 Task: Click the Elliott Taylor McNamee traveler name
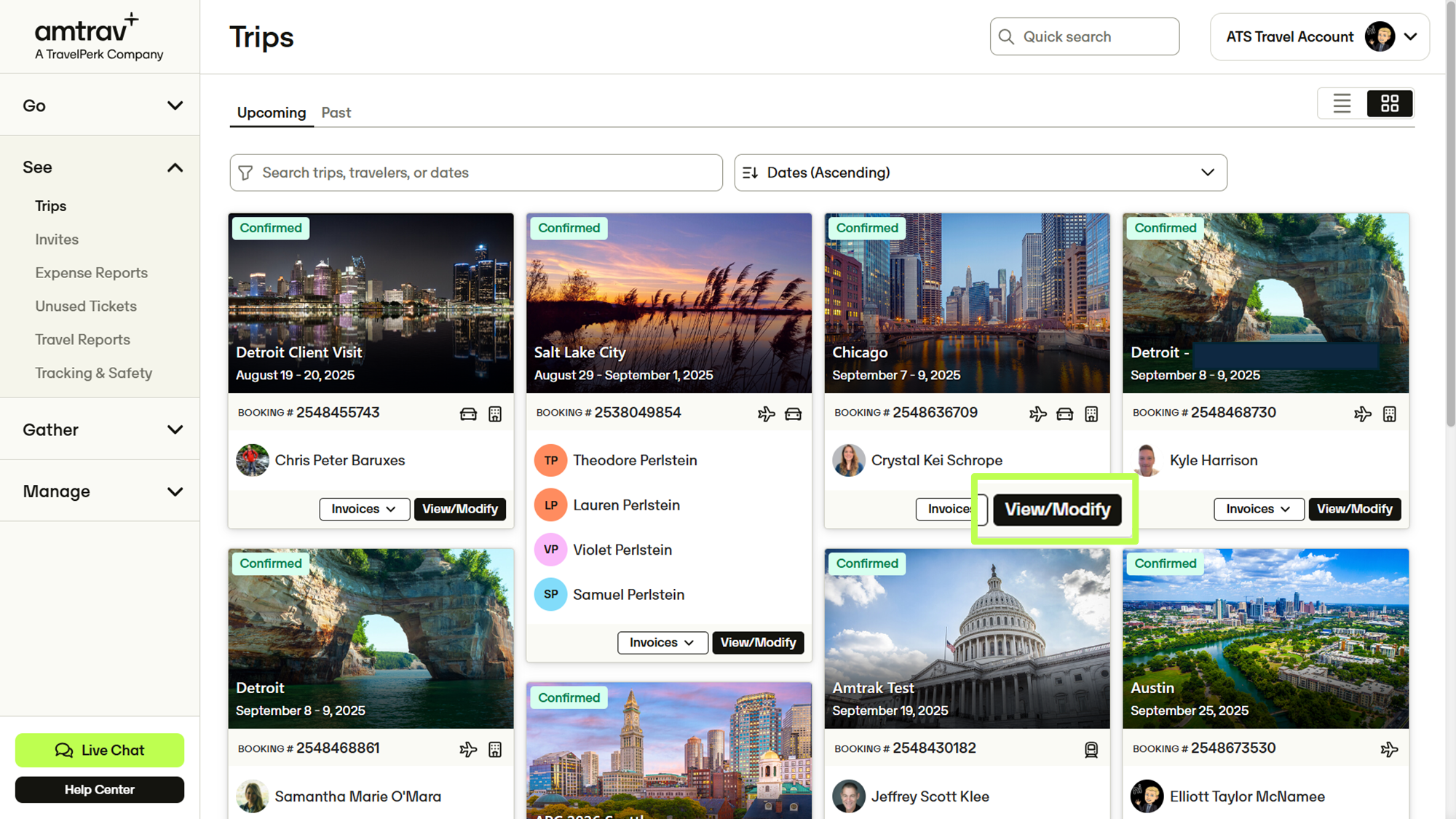1247,796
